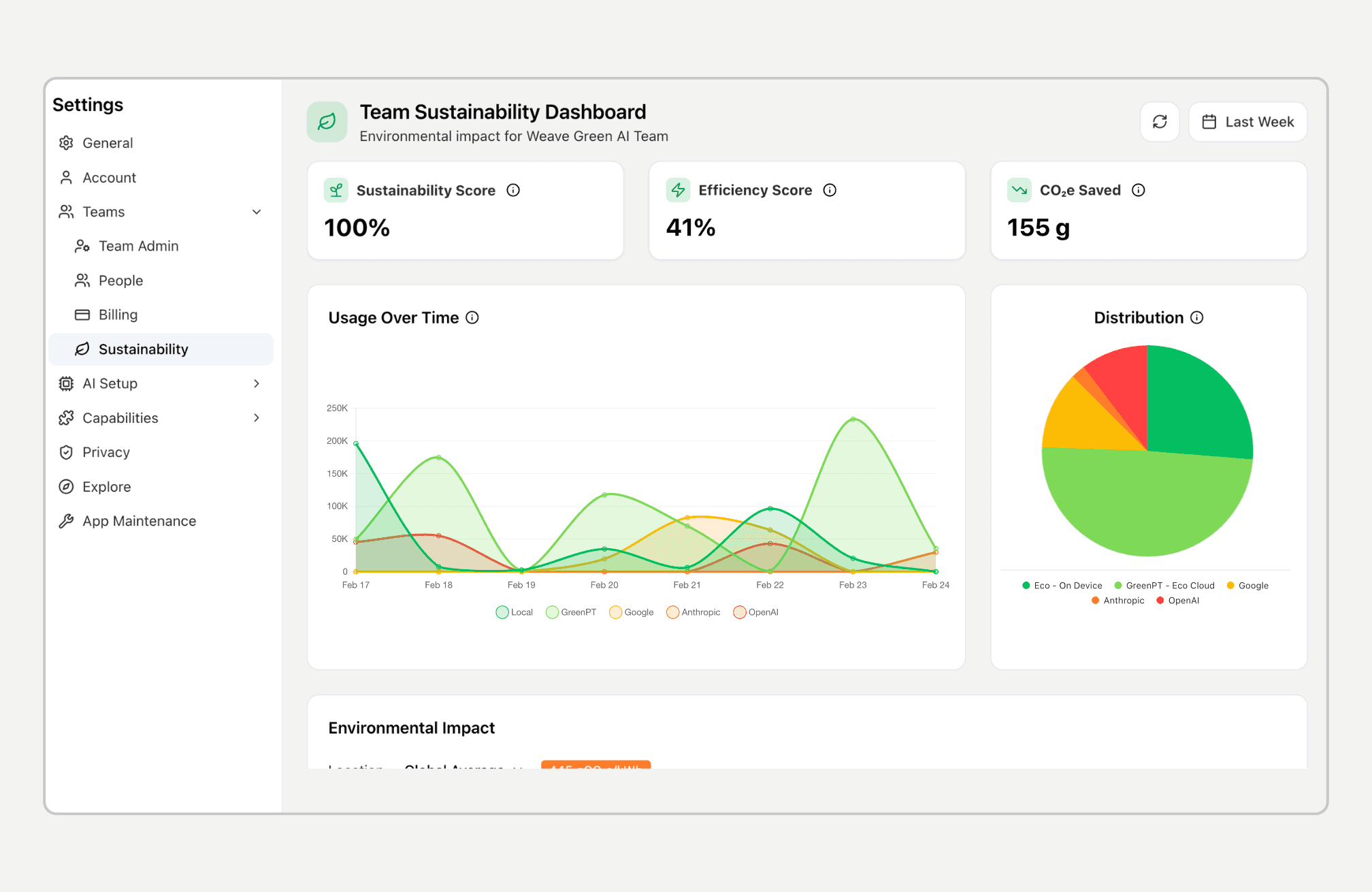This screenshot has height=892, width=1372.
Task: Click the leaf dashboard header icon
Action: tap(327, 122)
